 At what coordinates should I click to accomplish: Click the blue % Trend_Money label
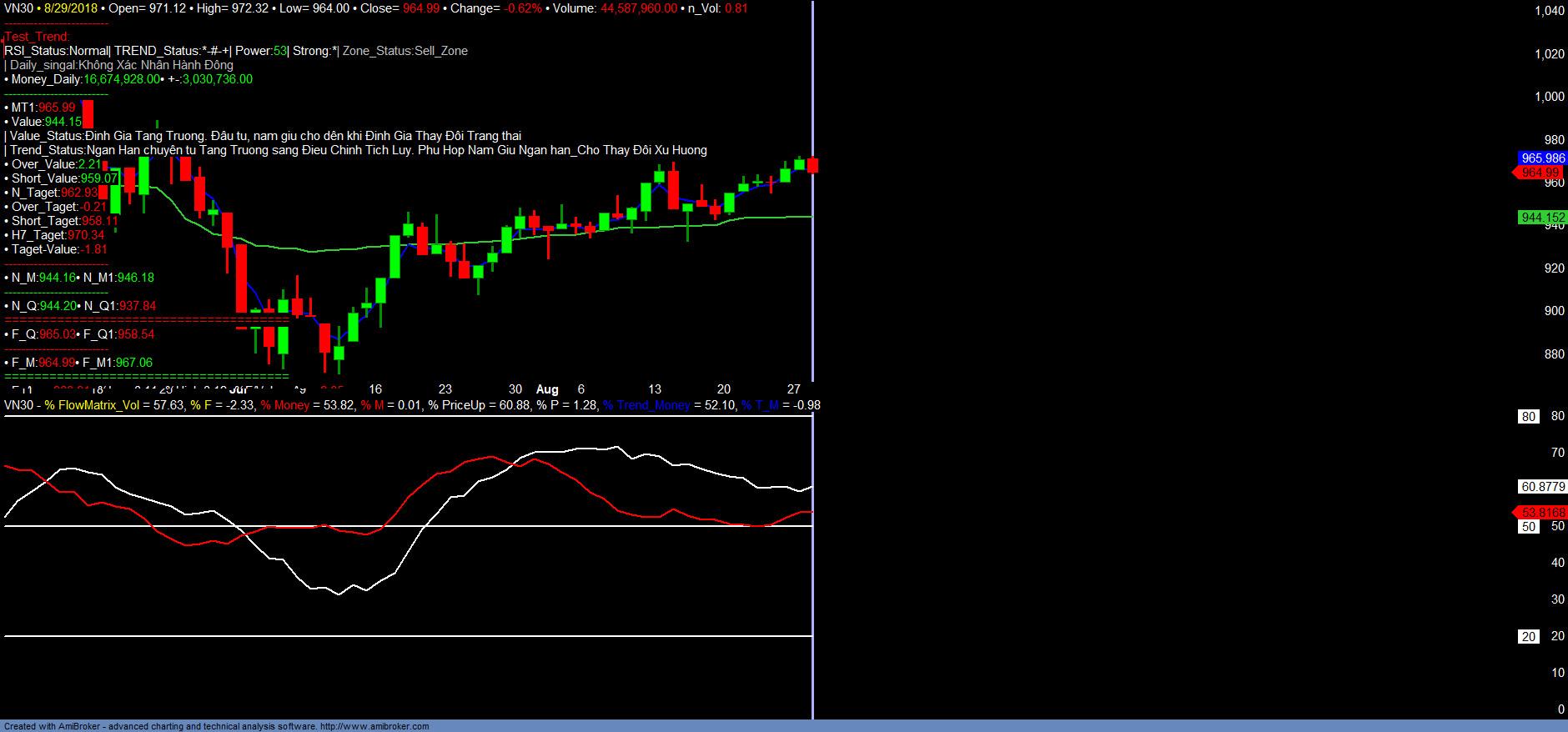(647, 405)
